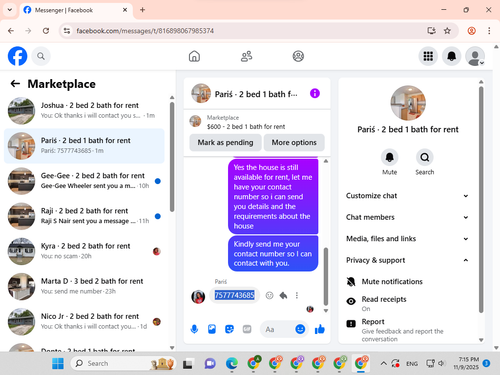Viewport: 500px width, 375px height.
Task: Go back with browser back arrow
Action: [x=11, y=31]
